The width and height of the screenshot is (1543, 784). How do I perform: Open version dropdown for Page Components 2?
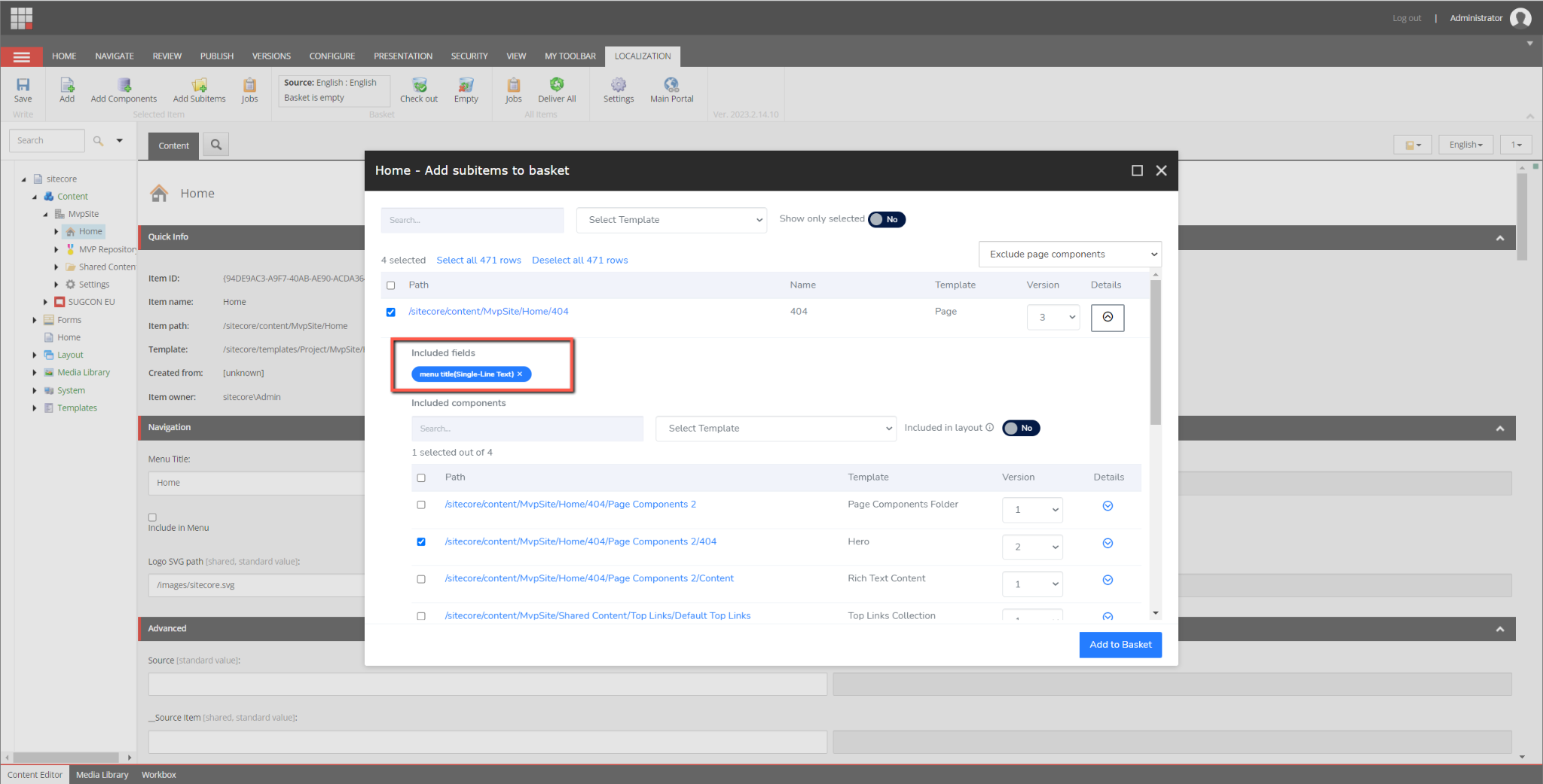point(1032,510)
